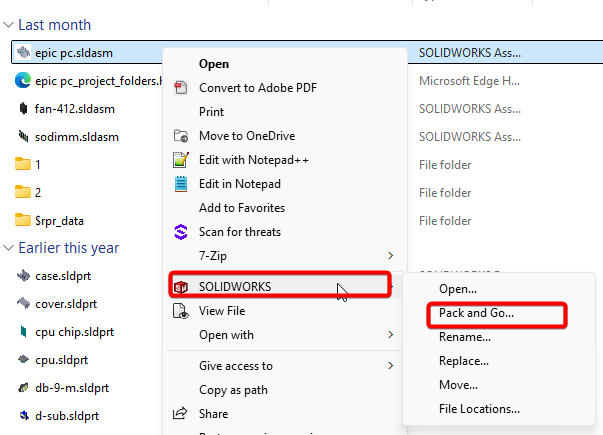
Task: Expand the 7-Zip submenu arrow
Action: click(391, 256)
